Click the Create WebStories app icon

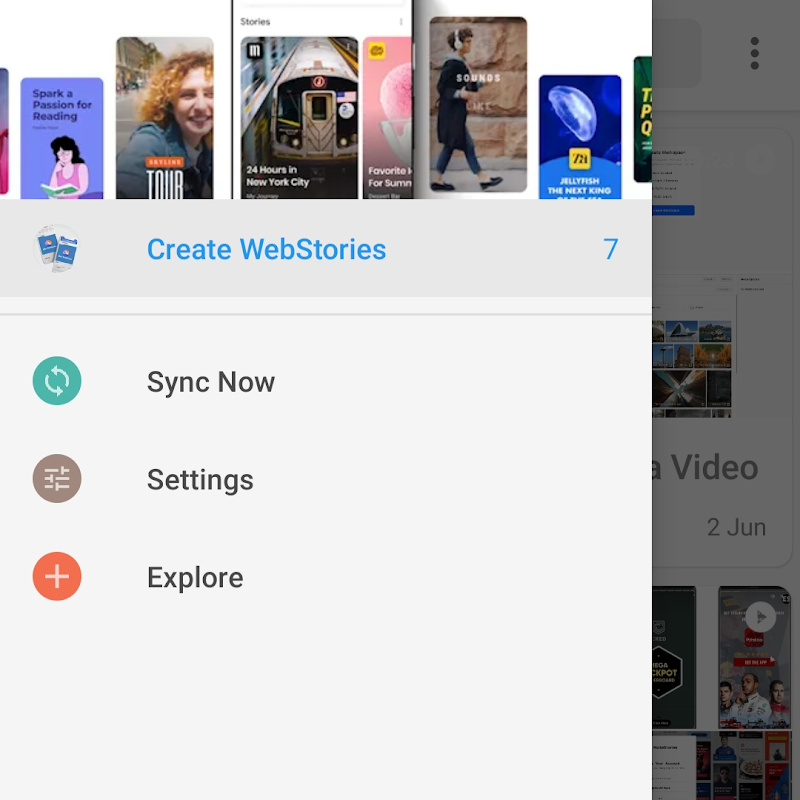57,248
